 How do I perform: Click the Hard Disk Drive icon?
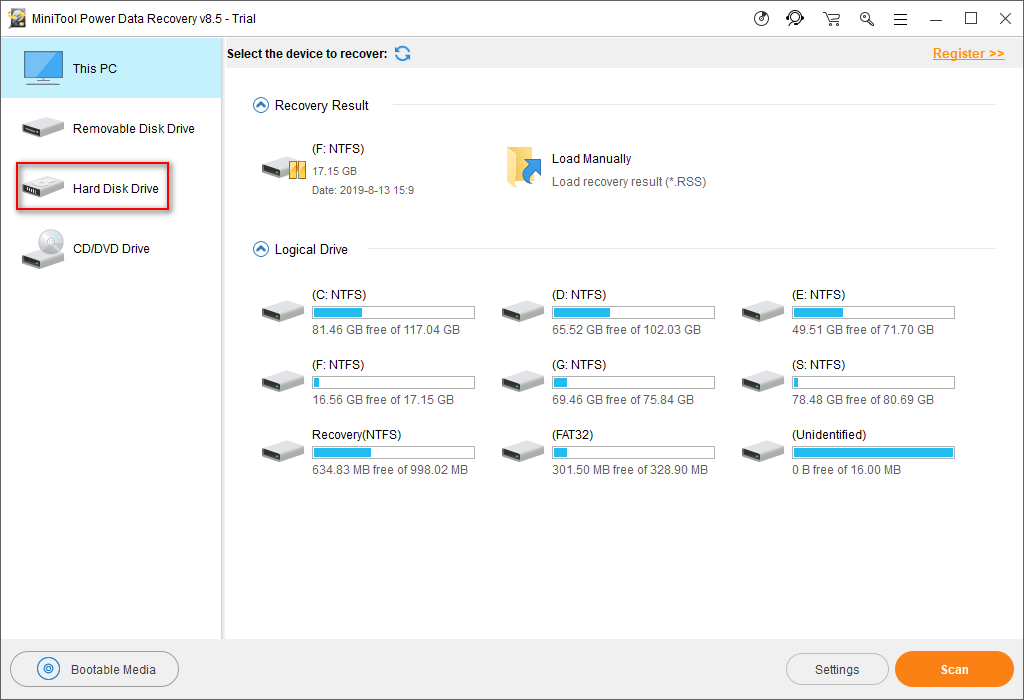click(43, 187)
